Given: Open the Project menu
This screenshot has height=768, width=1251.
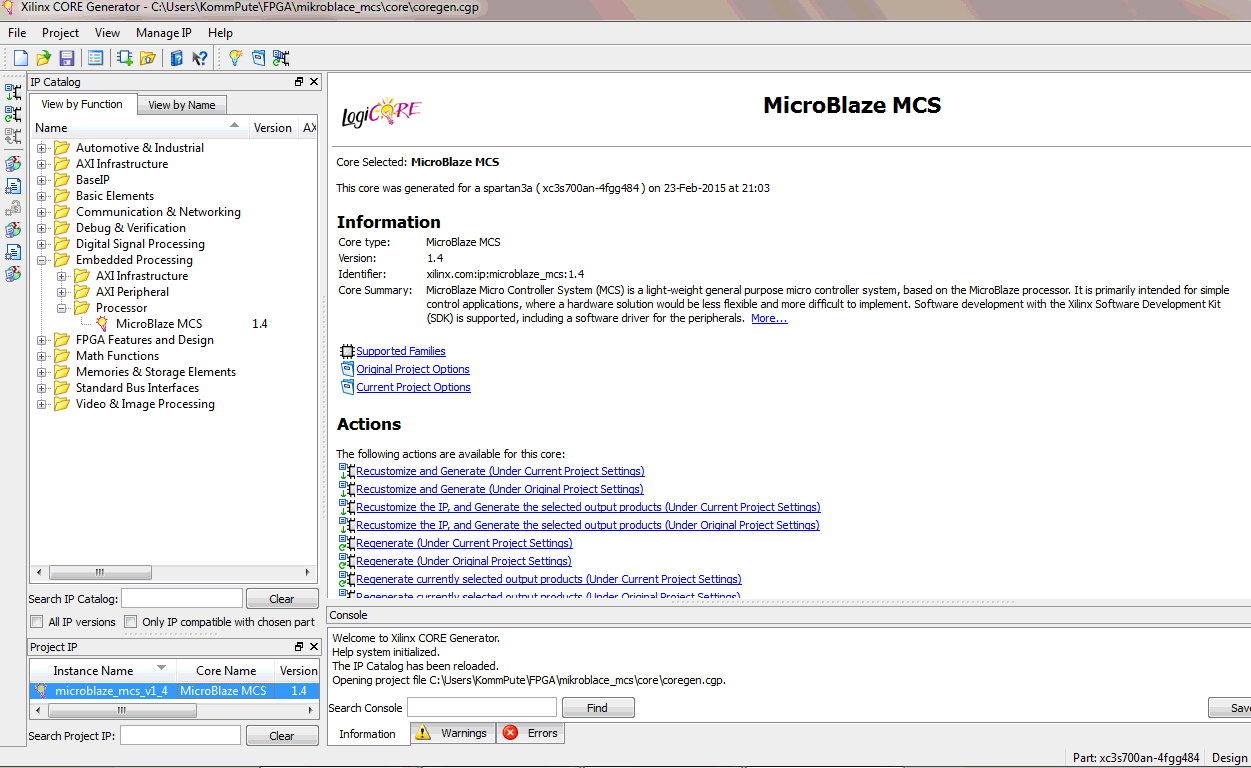Looking at the screenshot, I should click(60, 33).
